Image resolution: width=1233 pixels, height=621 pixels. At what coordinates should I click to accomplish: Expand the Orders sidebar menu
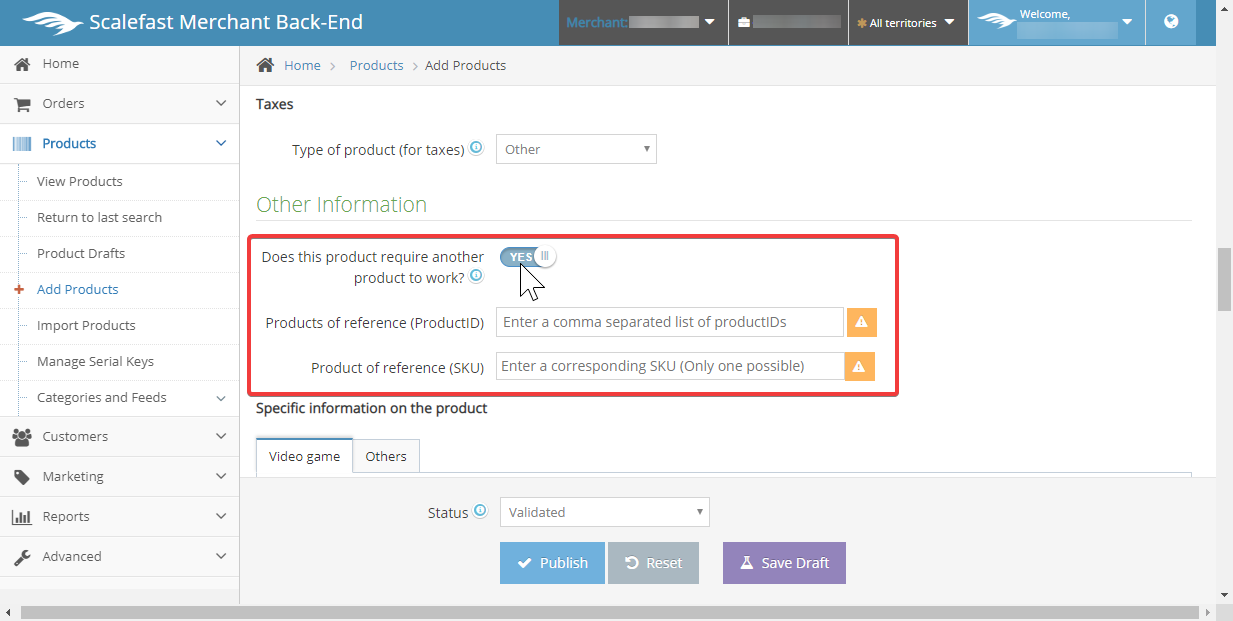pyautogui.click(x=120, y=104)
